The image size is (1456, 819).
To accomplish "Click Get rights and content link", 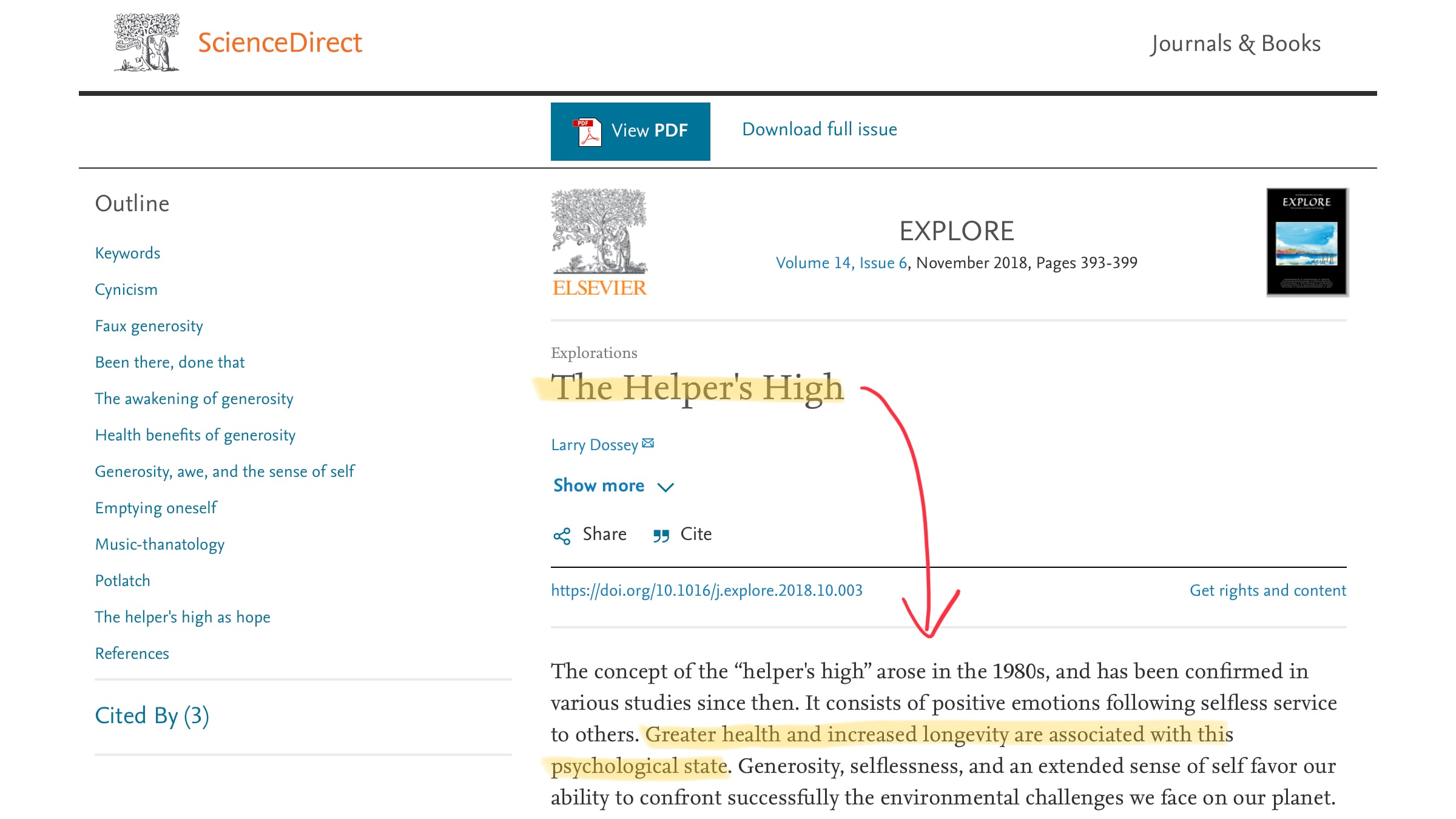I will click(x=1267, y=590).
